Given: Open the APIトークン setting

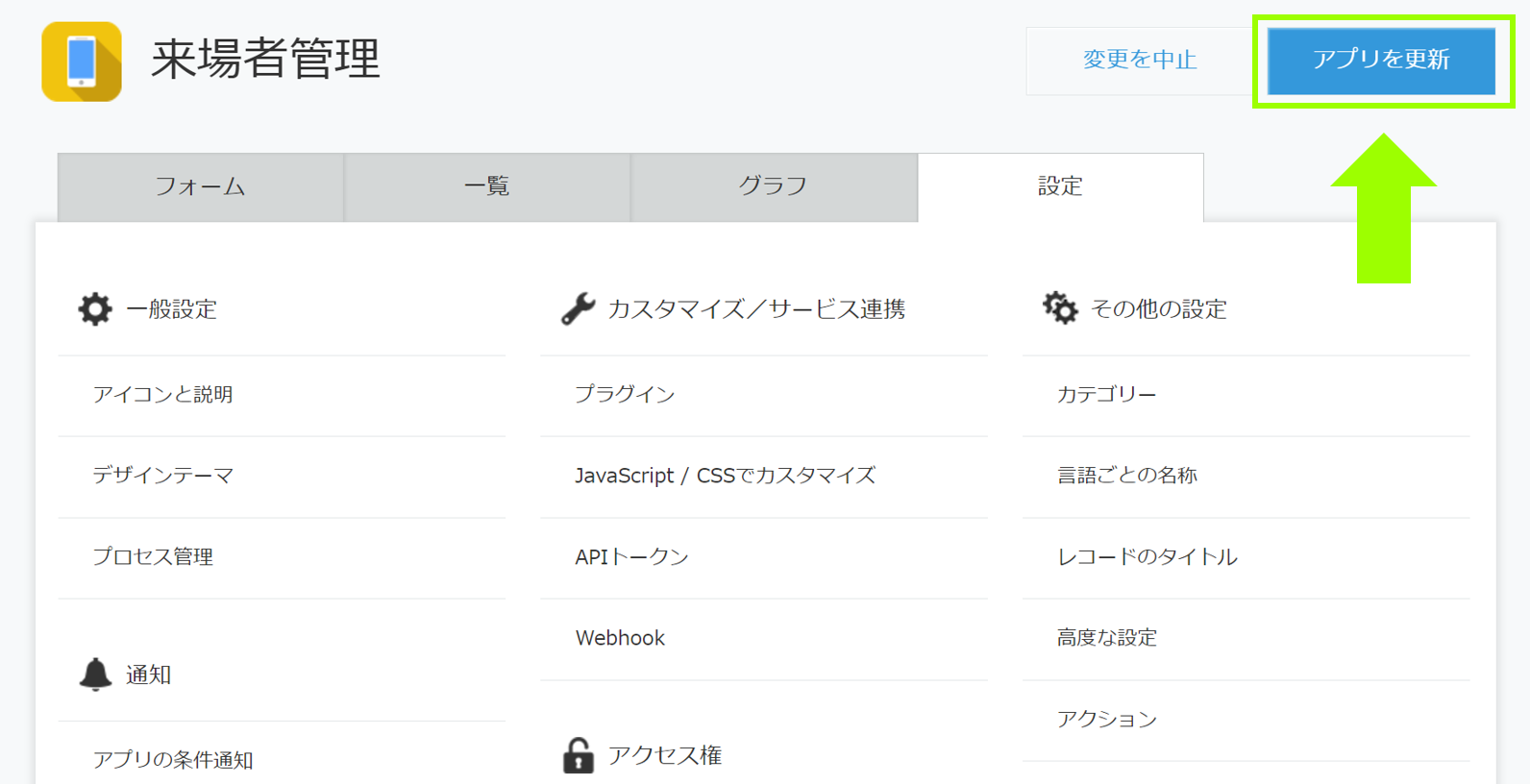Looking at the screenshot, I should coord(631,557).
